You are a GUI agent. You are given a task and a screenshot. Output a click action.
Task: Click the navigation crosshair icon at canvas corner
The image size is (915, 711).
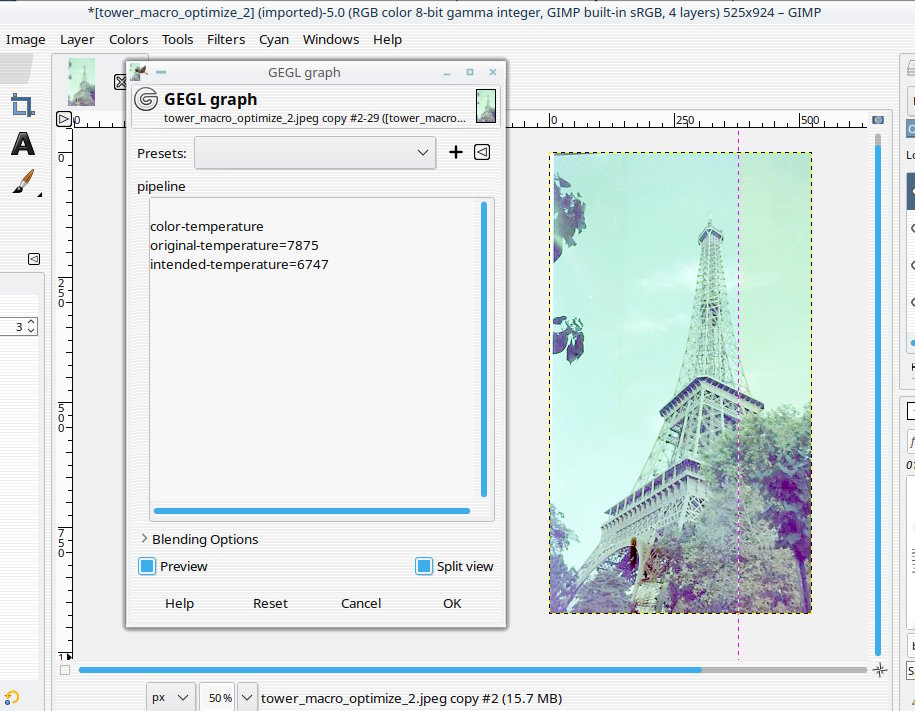[879, 670]
